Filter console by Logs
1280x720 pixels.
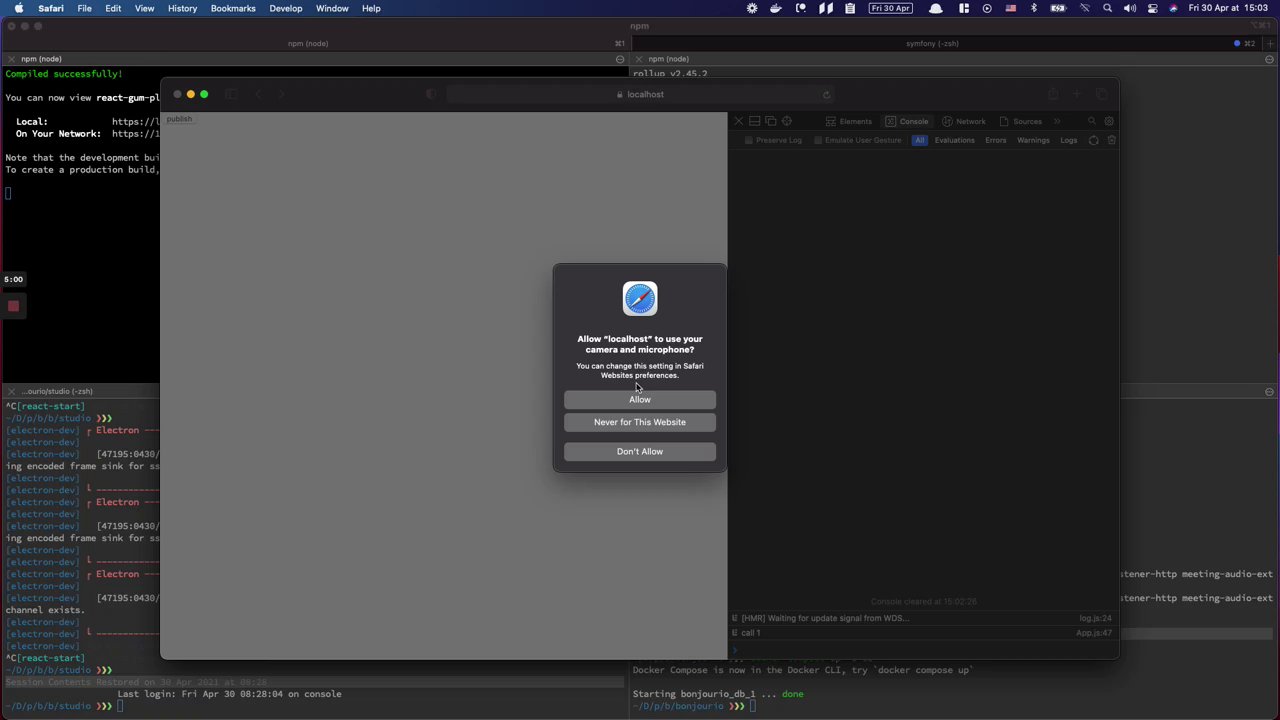[x=1068, y=140]
